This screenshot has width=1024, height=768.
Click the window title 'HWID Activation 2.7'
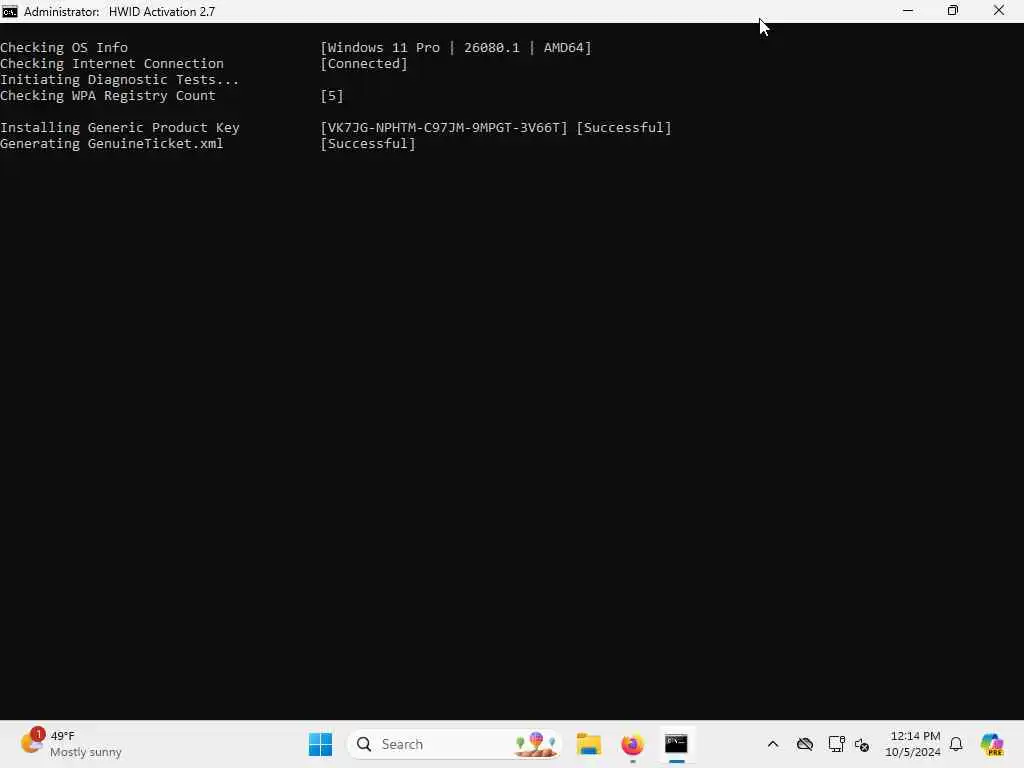(x=162, y=11)
